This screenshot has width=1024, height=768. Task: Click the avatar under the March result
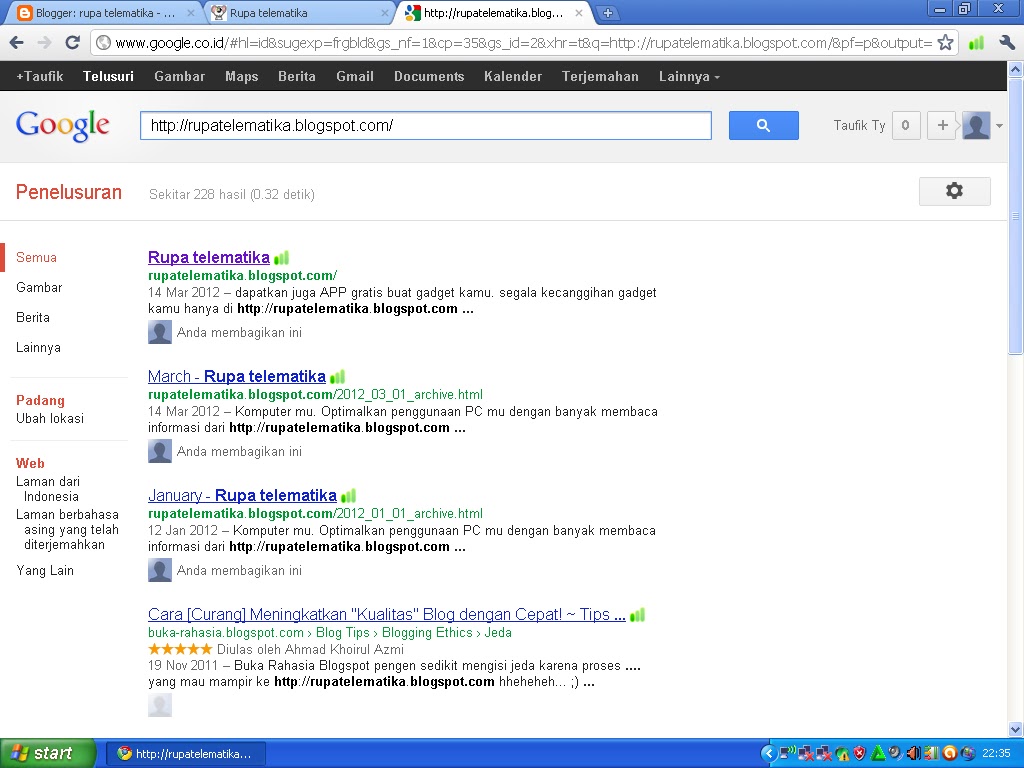(160, 451)
